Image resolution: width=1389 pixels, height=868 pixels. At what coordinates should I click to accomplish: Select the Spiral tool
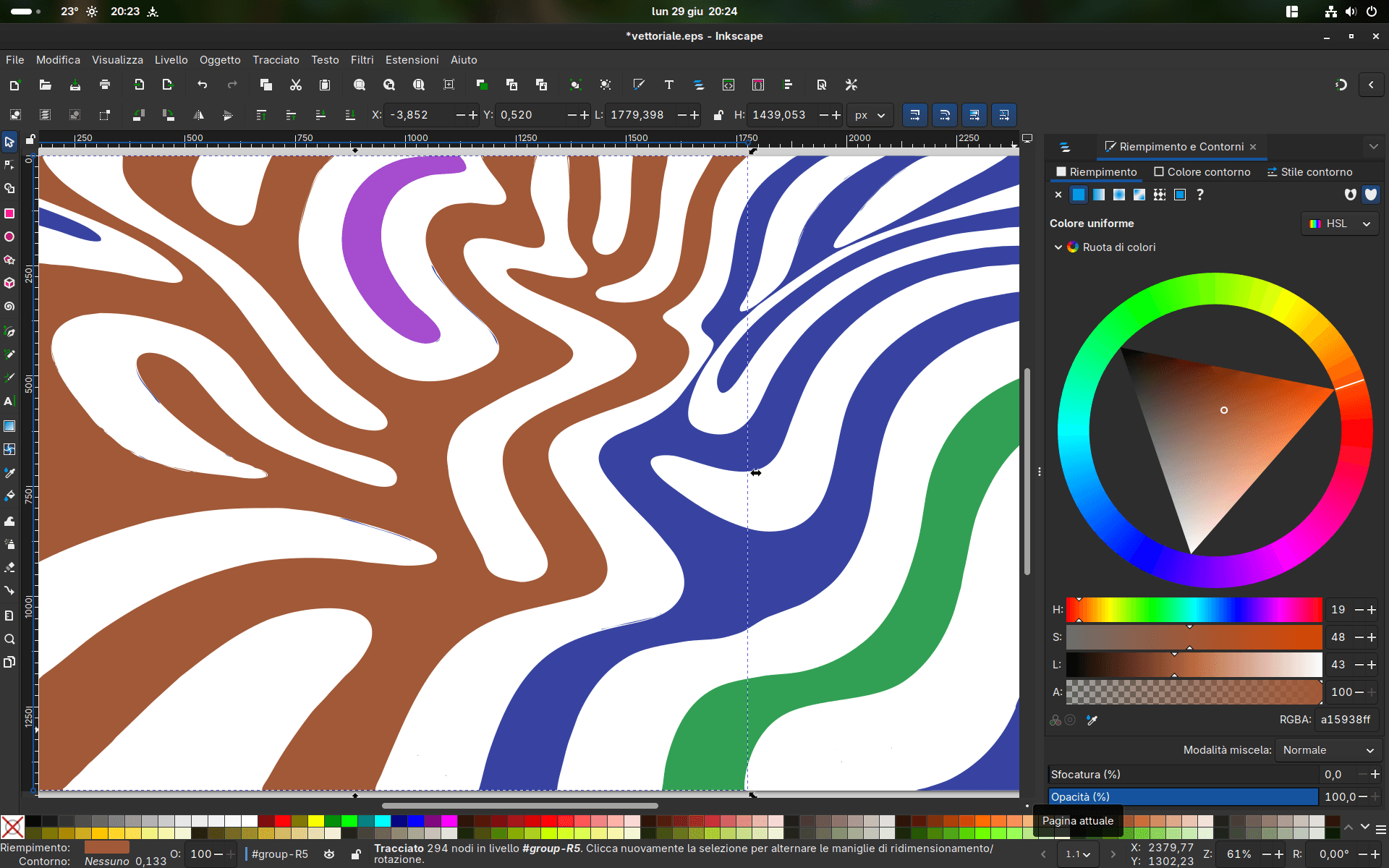click(x=9, y=307)
